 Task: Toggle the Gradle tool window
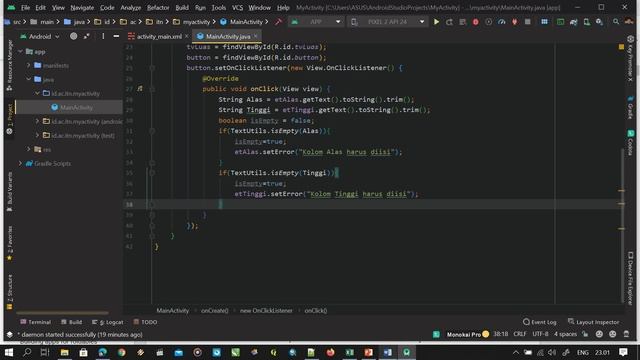[631, 108]
